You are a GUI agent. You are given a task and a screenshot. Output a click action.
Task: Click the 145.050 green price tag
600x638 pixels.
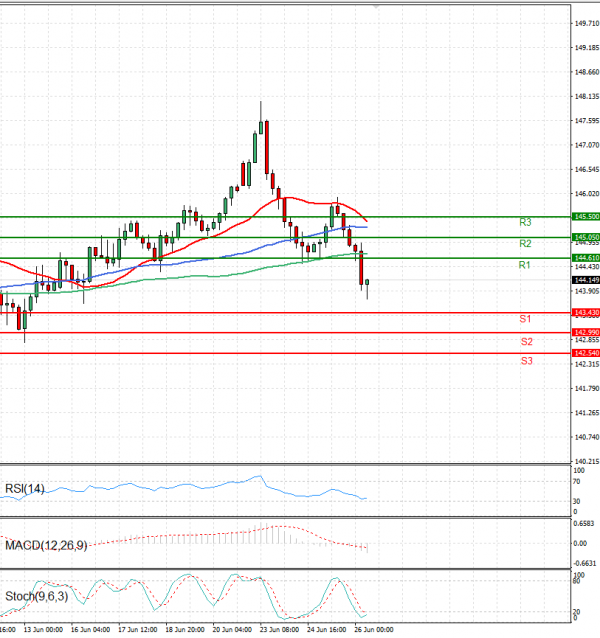click(x=585, y=237)
